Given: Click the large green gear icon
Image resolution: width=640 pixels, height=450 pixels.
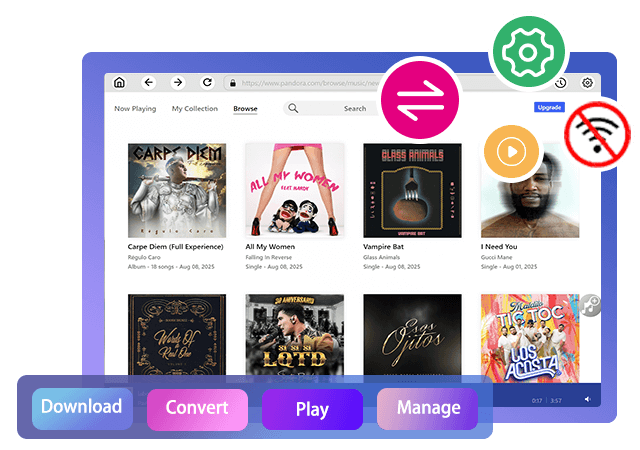Looking at the screenshot, I should pos(529,52).
